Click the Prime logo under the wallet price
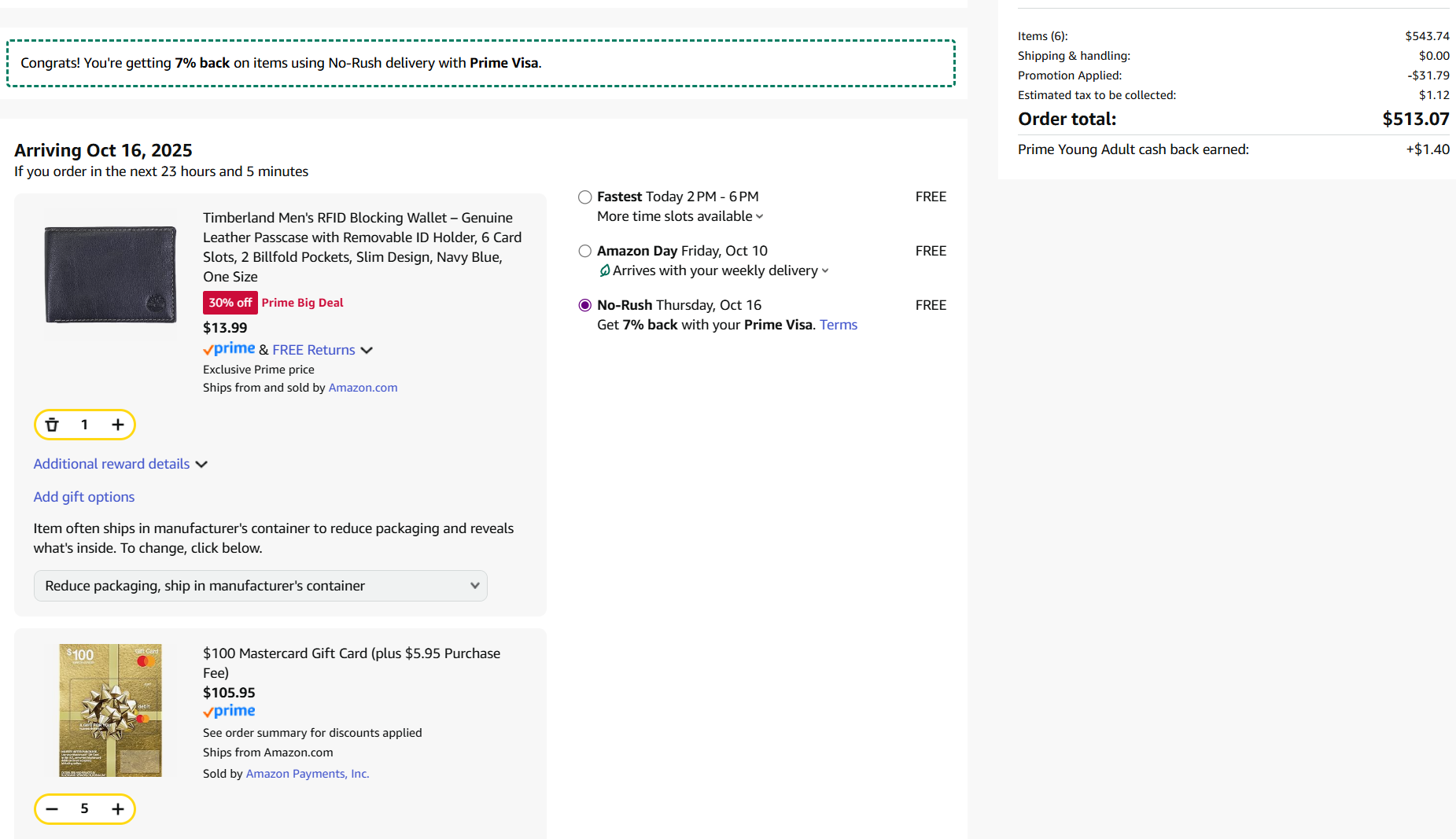The width and height of the screenshot is (1456, 839). click(229, 349)
